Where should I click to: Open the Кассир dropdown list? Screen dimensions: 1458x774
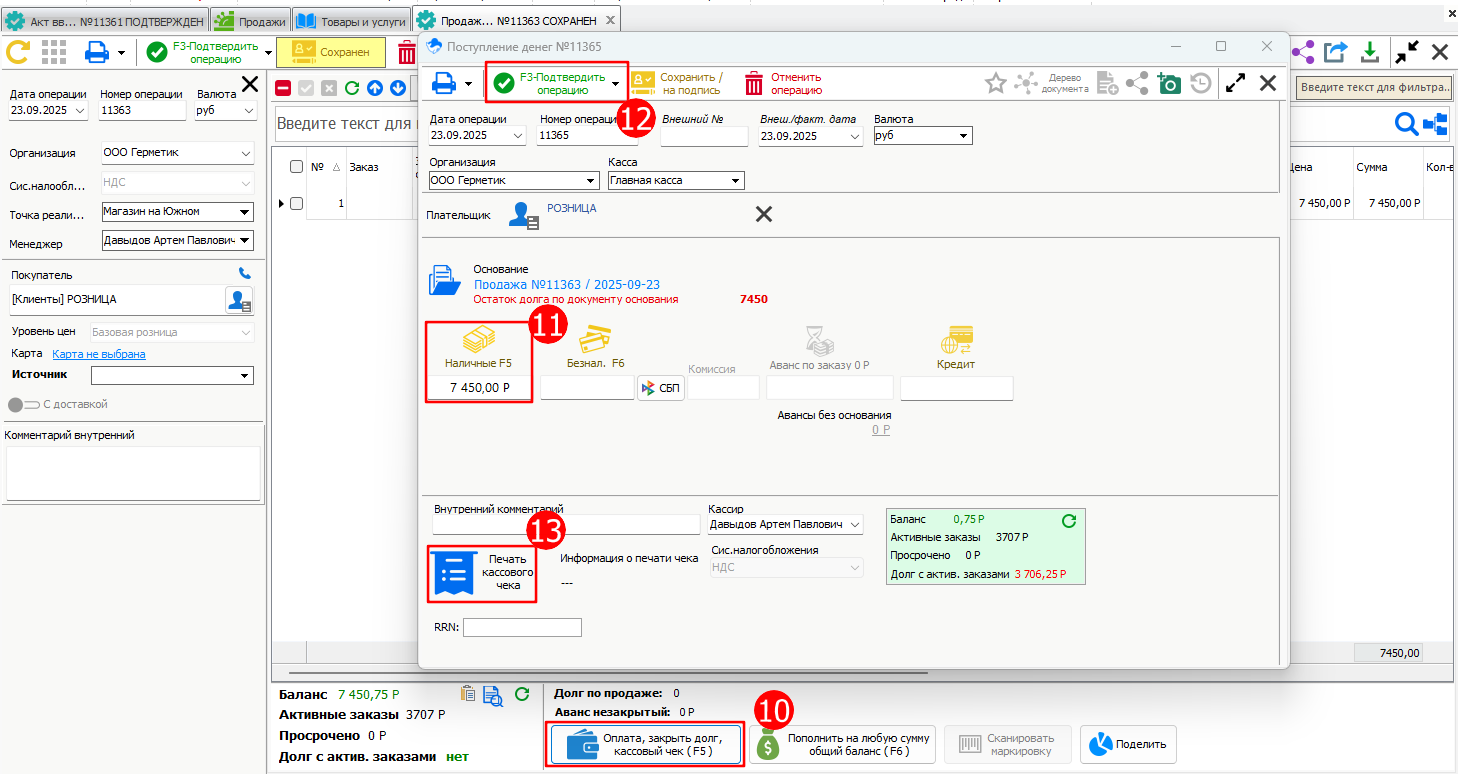854,524
